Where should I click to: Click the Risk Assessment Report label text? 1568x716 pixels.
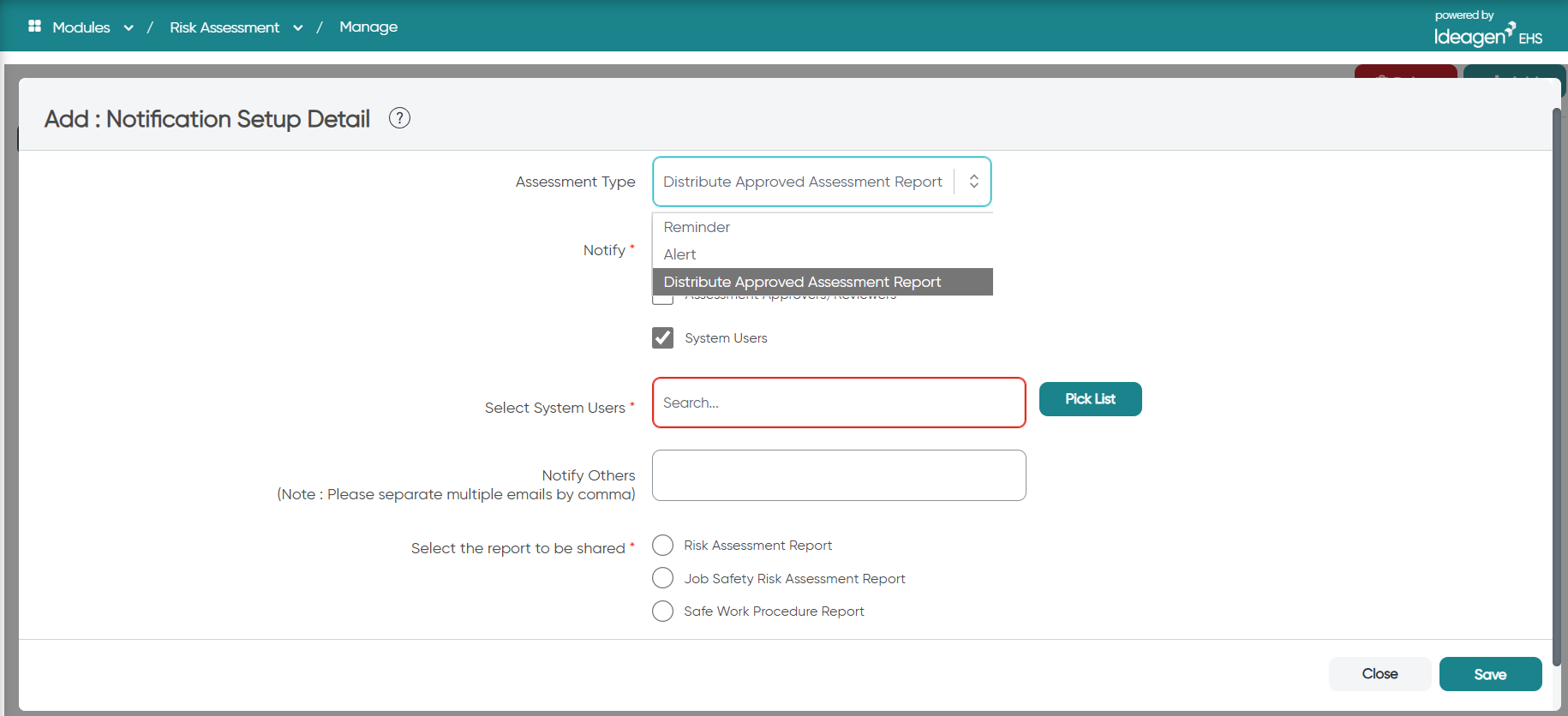[757, 546]
